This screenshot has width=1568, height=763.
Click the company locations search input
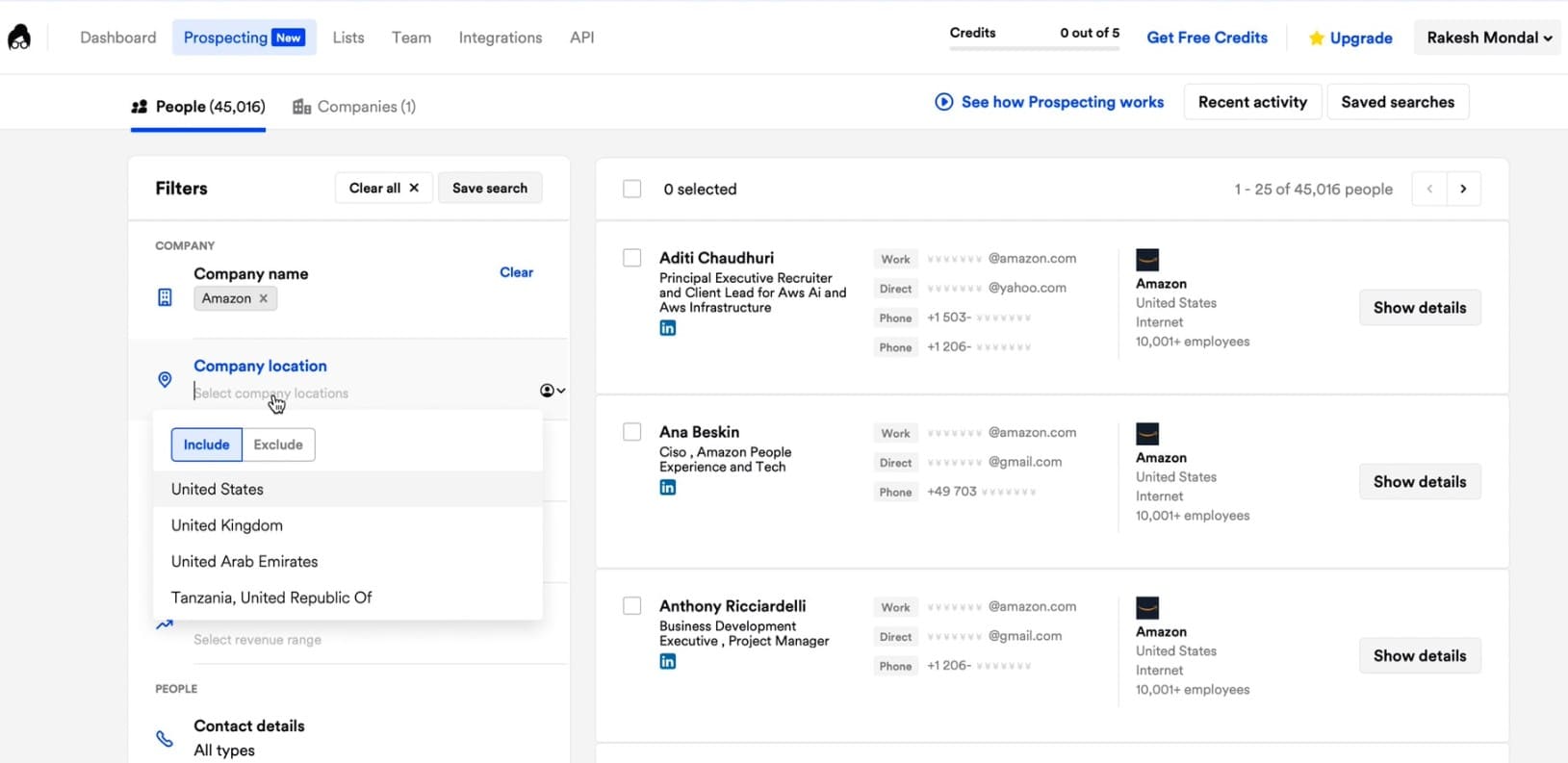click(364, 394)
